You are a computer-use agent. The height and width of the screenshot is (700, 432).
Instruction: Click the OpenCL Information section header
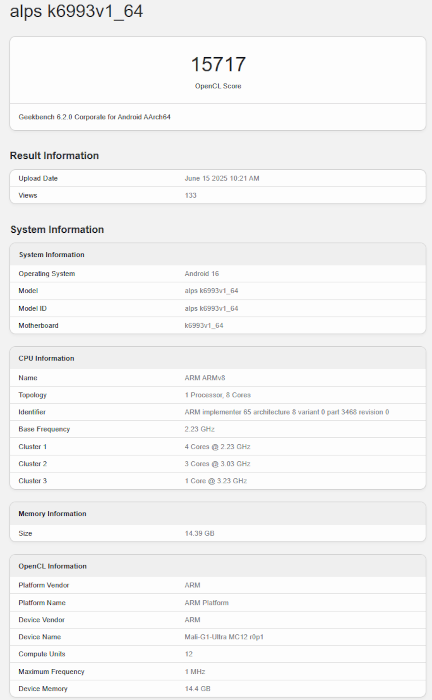(53, 566)
